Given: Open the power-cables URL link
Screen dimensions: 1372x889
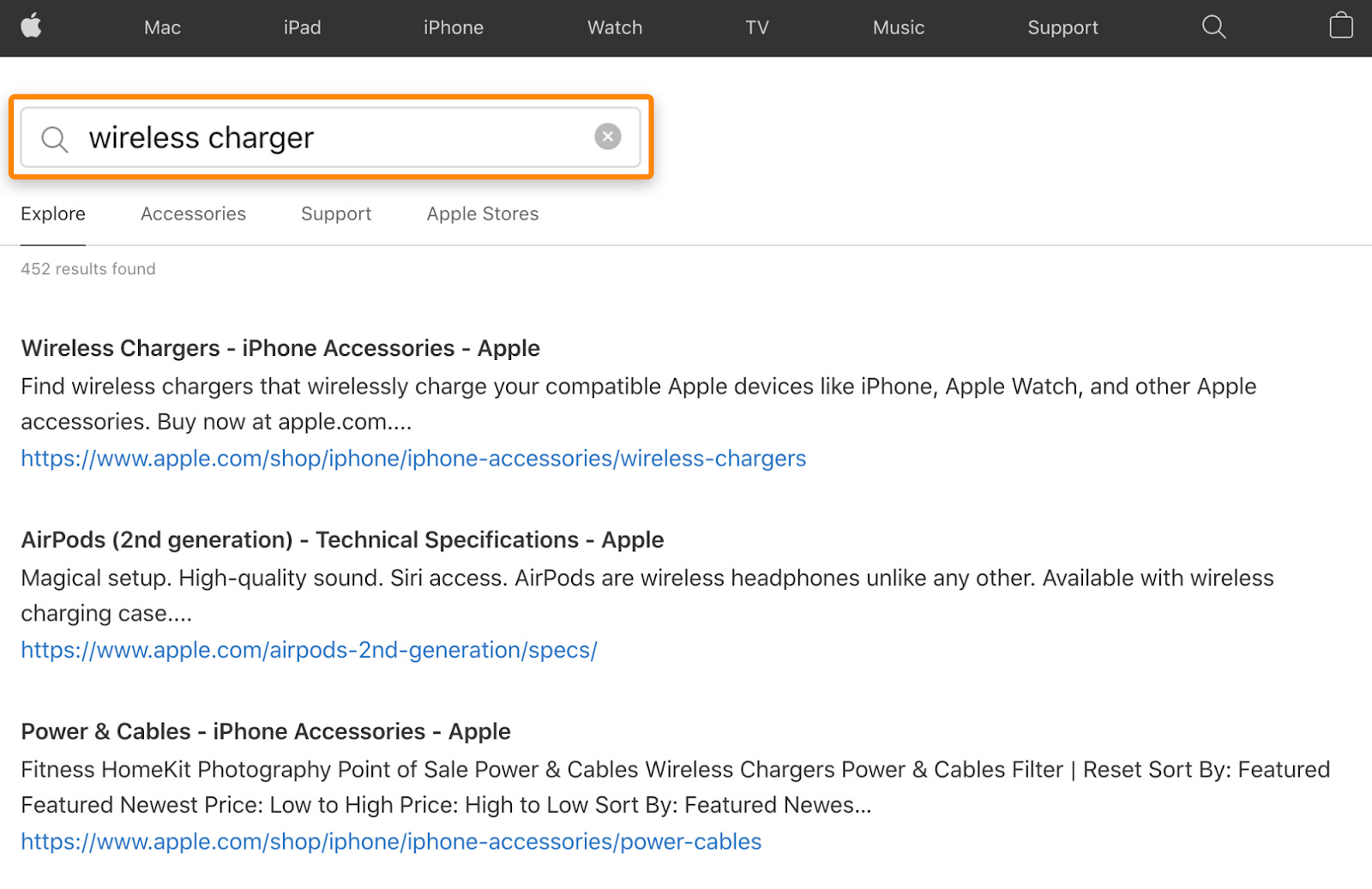Looking at the screenshot, I should click(391, 841).
